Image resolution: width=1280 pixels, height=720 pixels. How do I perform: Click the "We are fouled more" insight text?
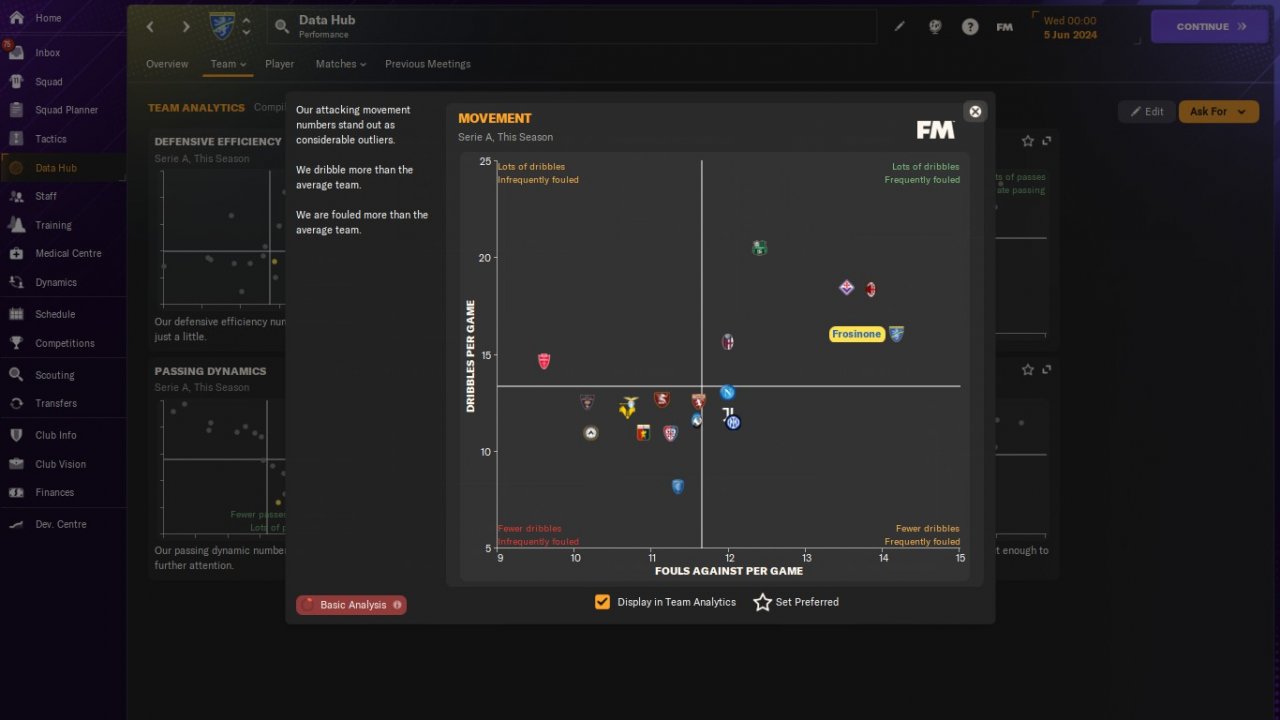coord(362,222)
